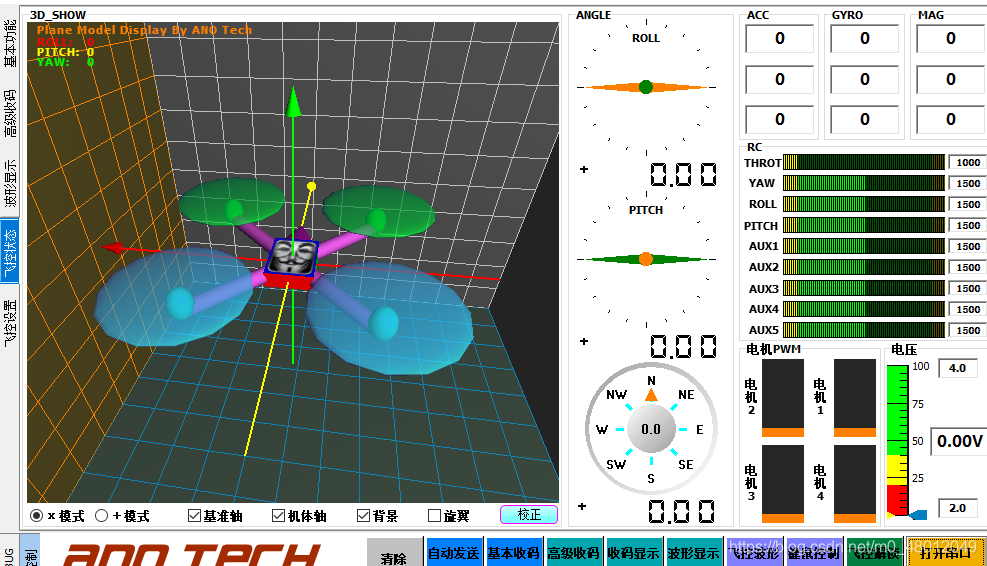Click the ROLL attitude gauge indicator
Screen dimensions: 987x566
click(646, 87)
